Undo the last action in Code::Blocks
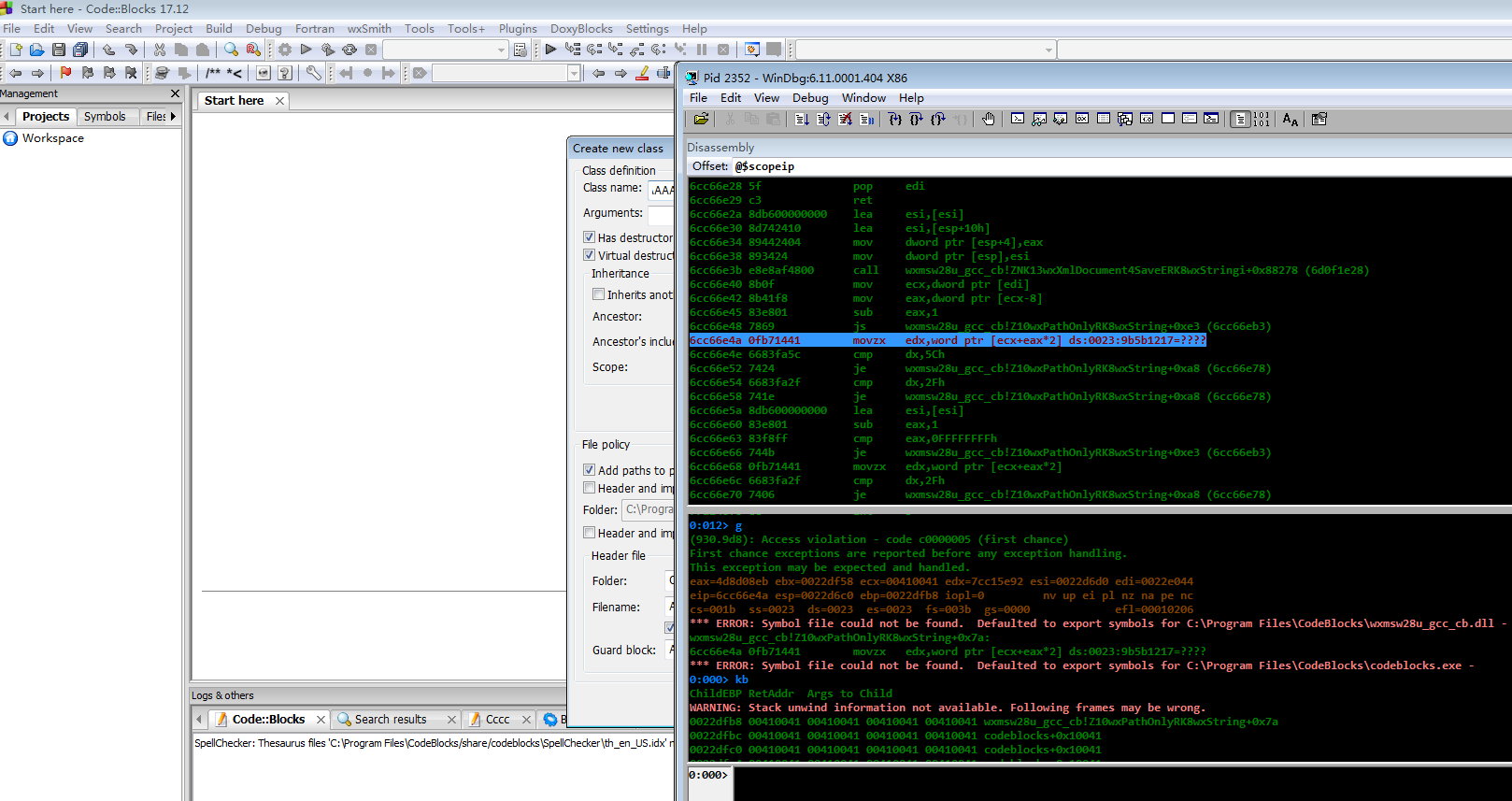 click(x=109, y=50)
